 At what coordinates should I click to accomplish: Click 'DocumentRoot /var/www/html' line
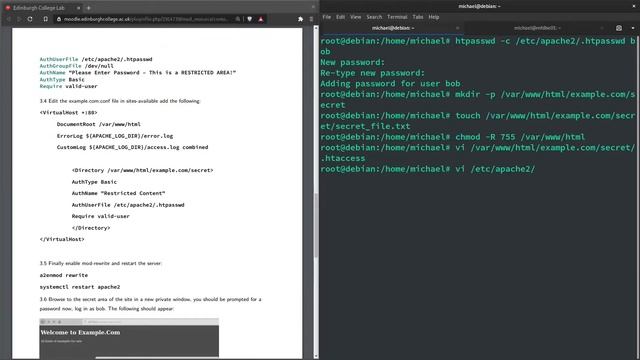coord(99,124)
